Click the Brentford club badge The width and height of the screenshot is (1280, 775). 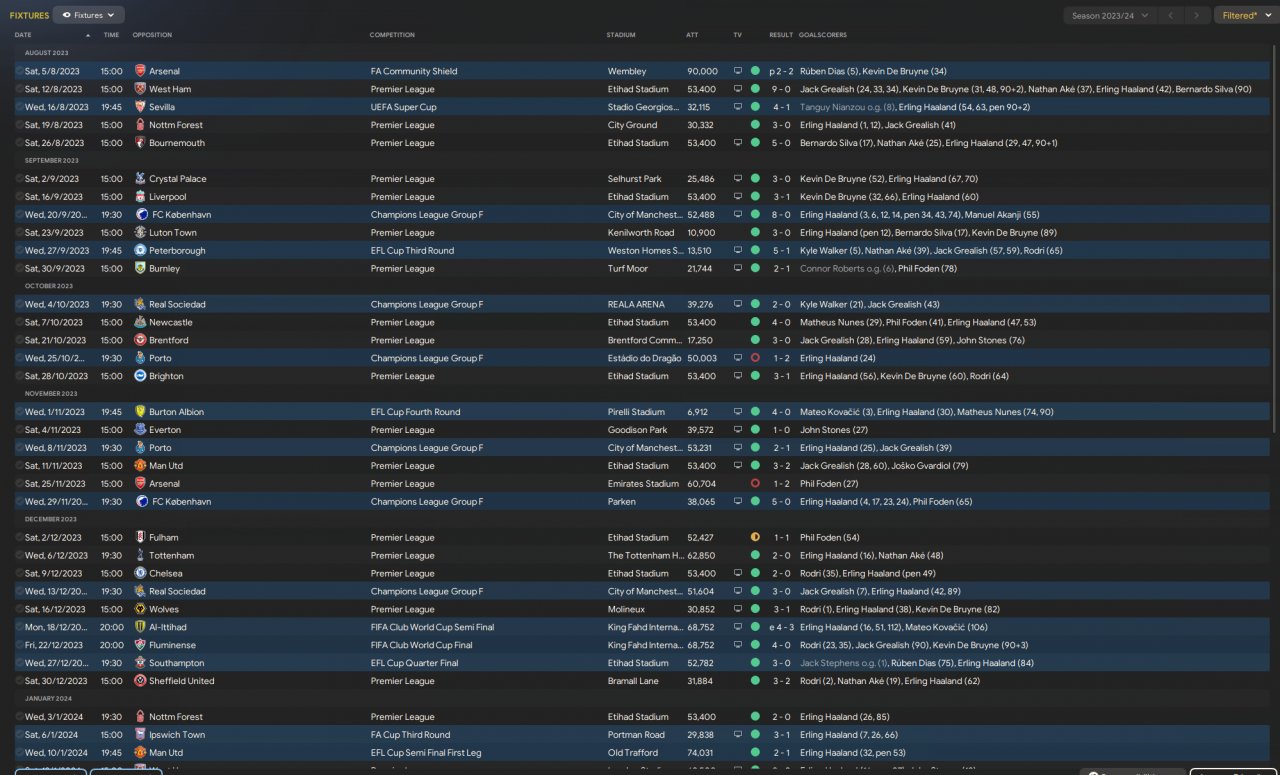point(140,341)
